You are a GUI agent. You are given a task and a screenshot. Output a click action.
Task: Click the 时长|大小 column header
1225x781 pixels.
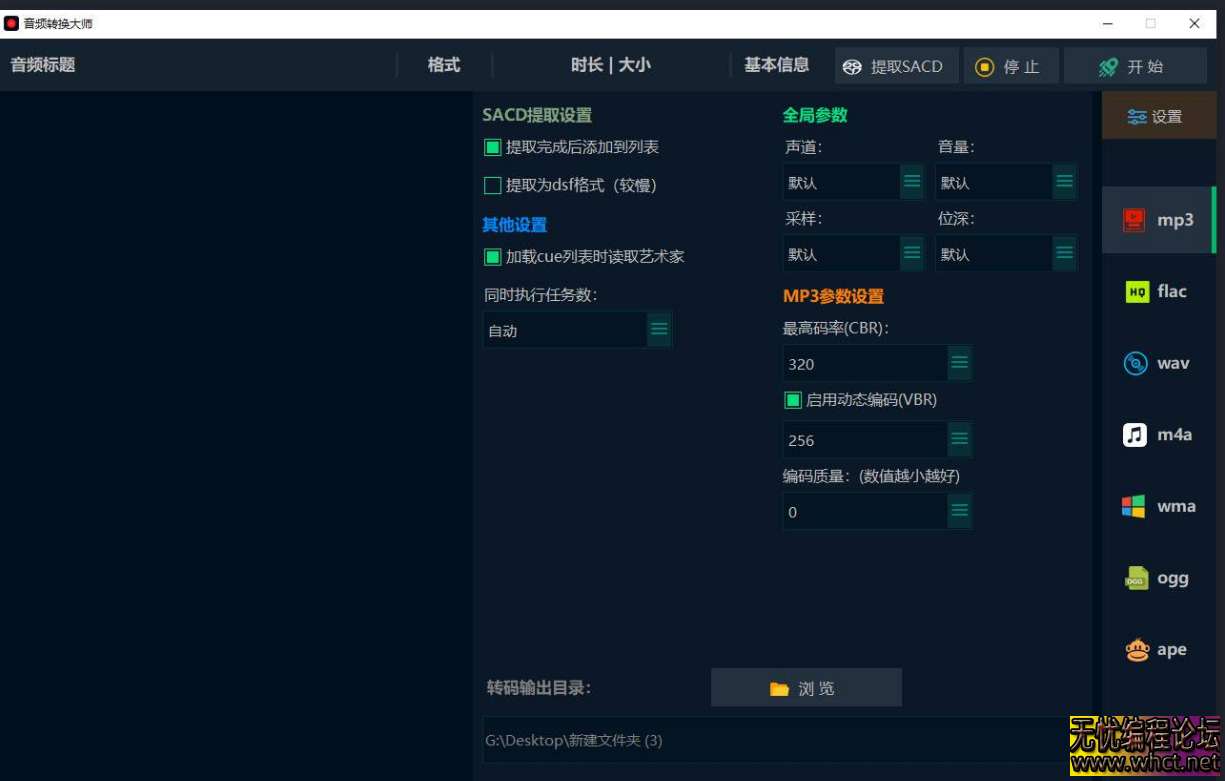(610, 65)
